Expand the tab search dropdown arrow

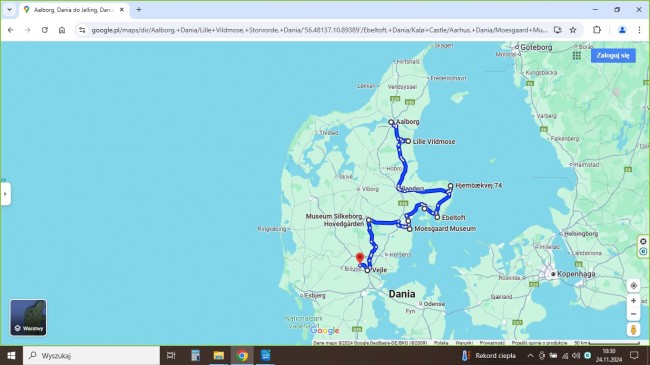click(x=9, y=10)
